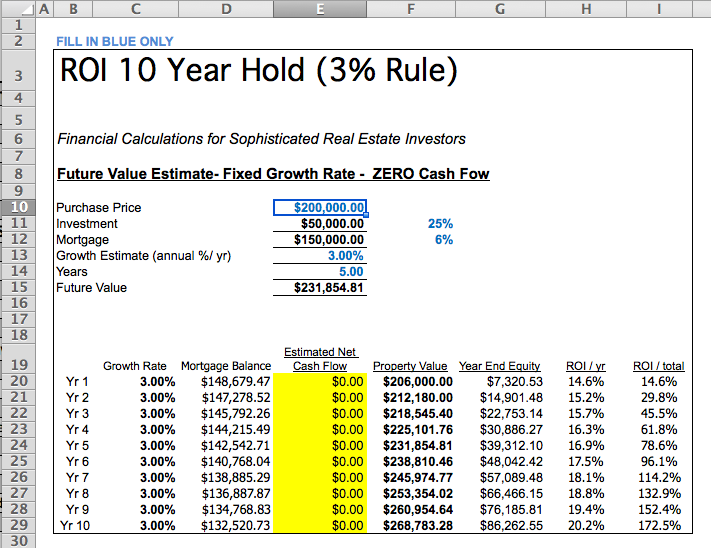Click the Mortgage Balance column heading
Image resolution: width=711 pixels, height=548 pixels.
tap(226, 366)
